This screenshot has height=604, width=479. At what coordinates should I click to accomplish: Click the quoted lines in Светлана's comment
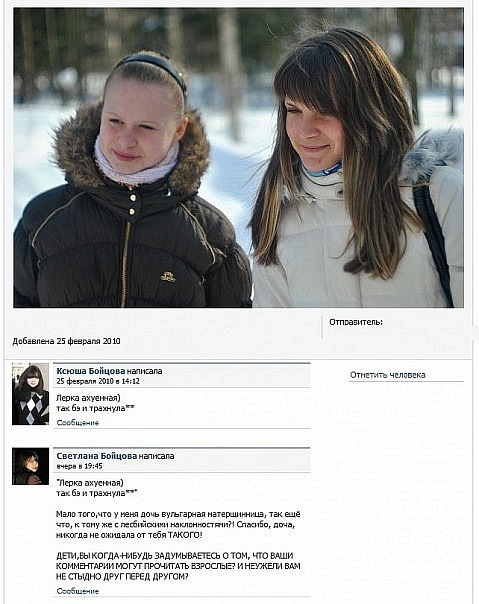[97, 488]
